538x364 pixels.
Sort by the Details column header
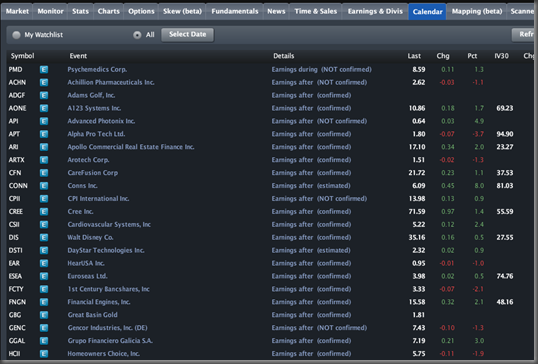point(284,56)
